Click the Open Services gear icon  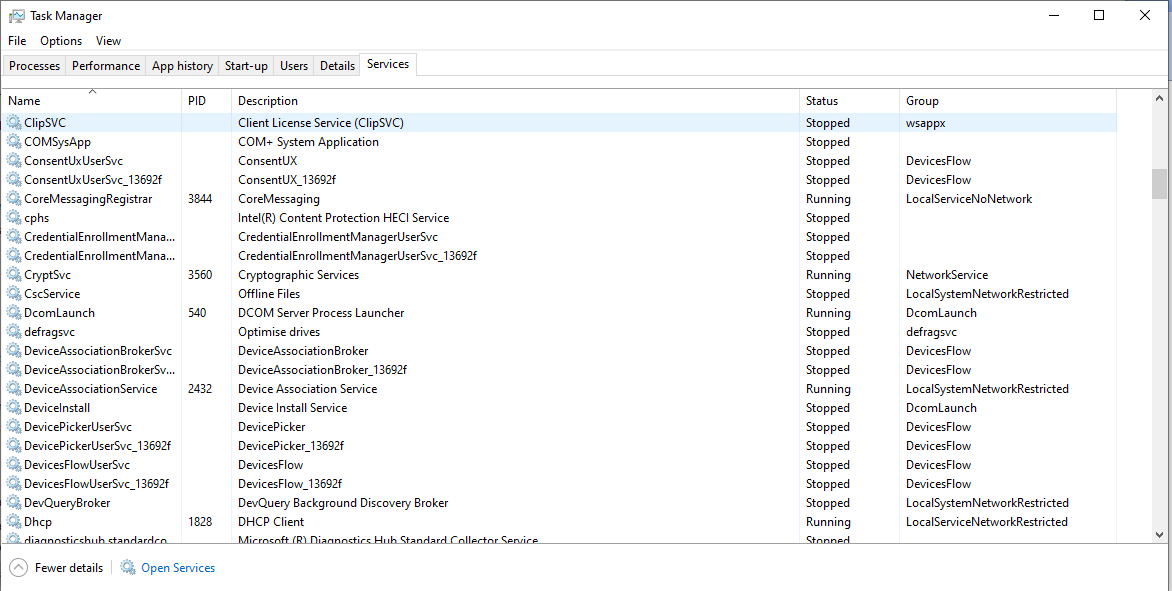tap(129, 568)
